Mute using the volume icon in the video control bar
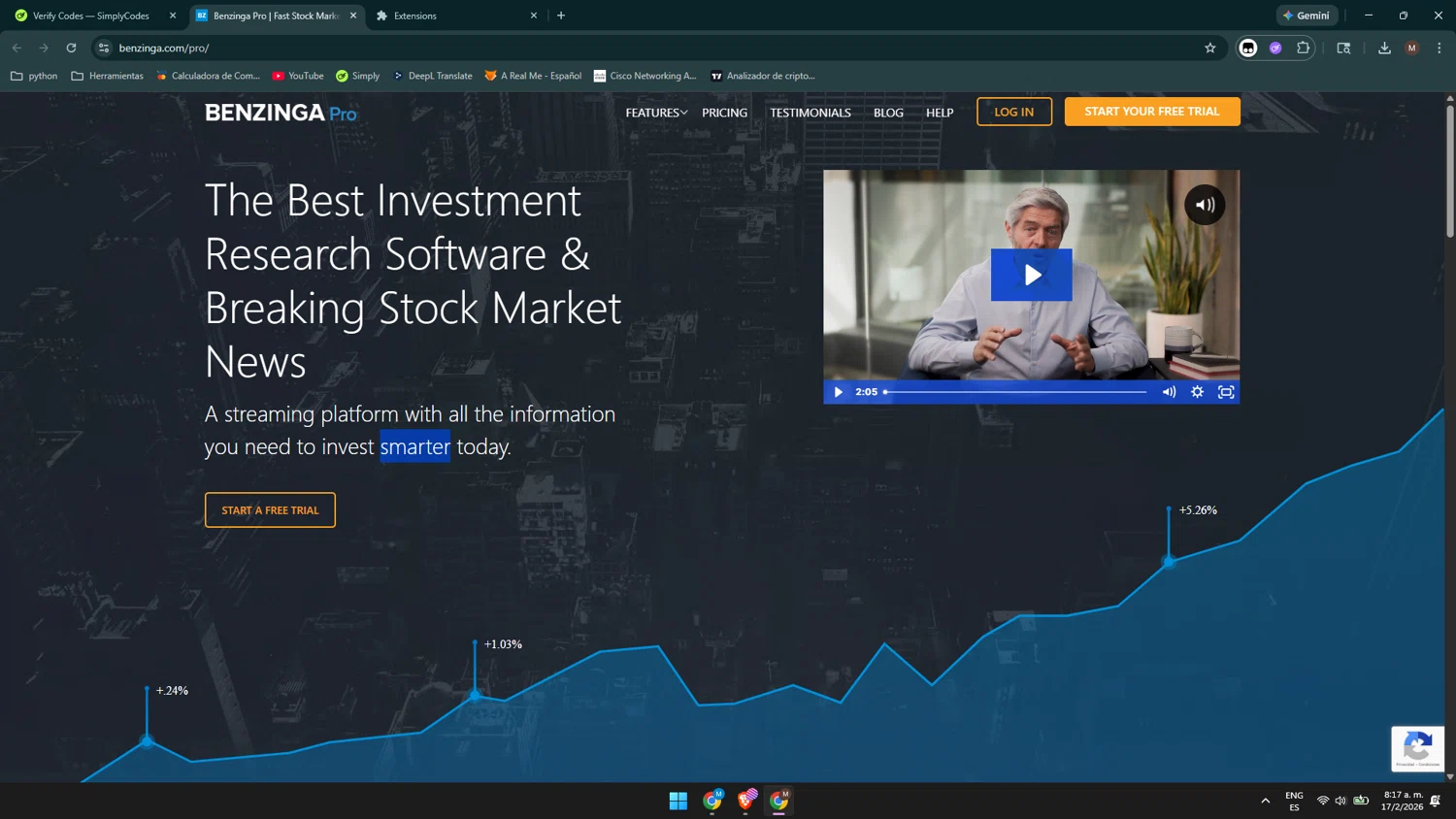This screenshot has width=1456, height=819. (1169, 392)
